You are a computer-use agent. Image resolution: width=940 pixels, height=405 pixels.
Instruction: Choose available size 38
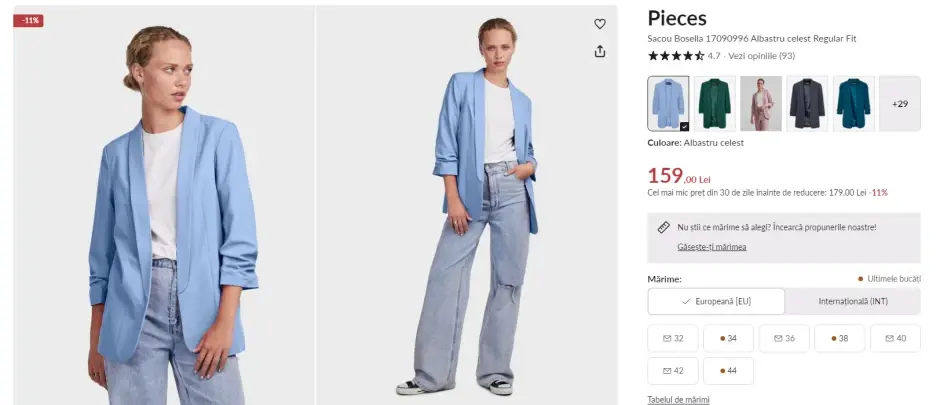(839, 338)
